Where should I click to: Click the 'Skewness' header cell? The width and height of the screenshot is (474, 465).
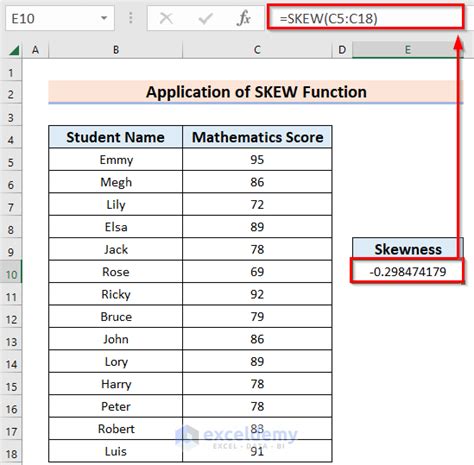click(x=408, y=249)
